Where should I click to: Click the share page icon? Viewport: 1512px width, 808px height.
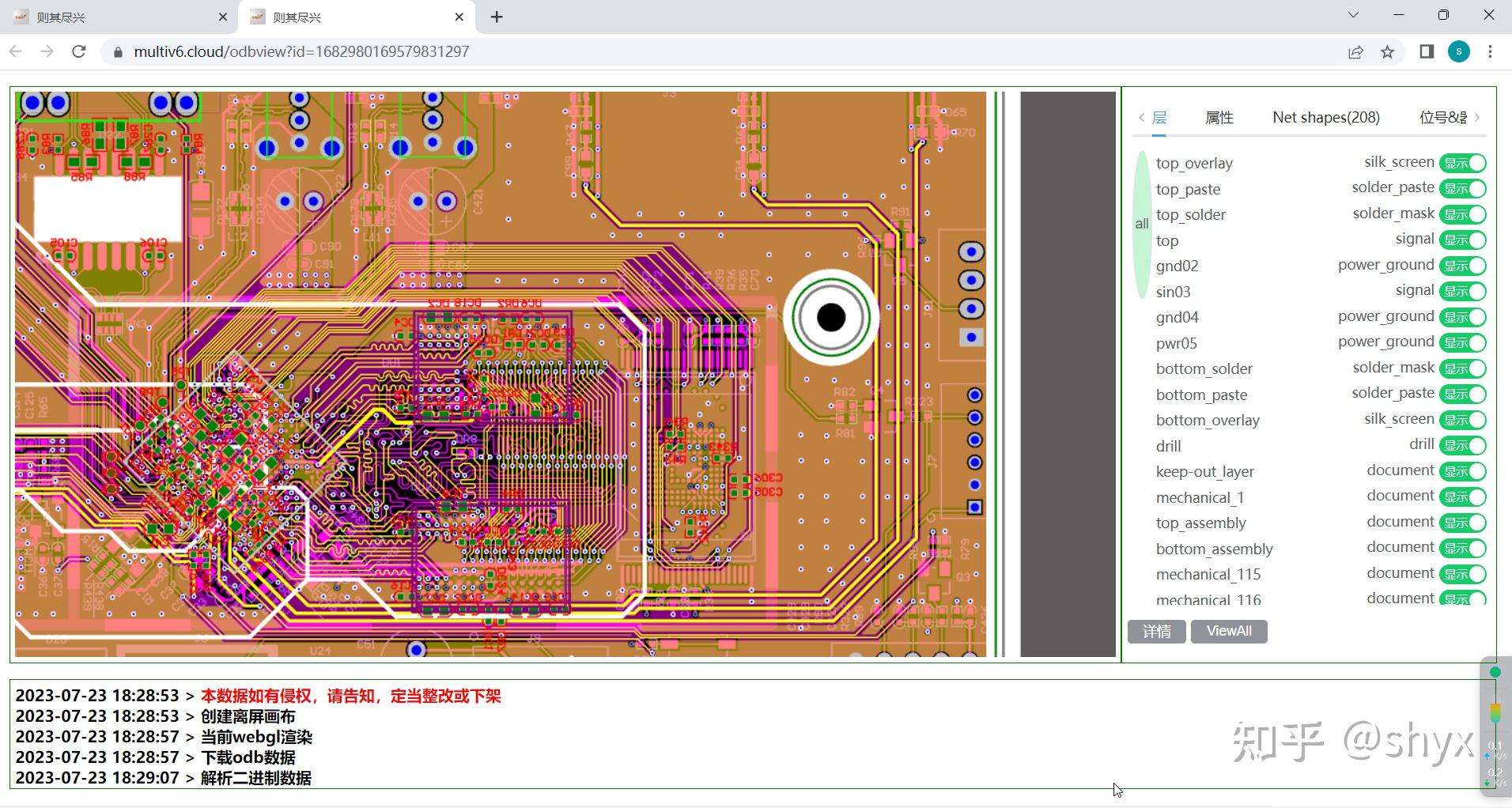click(x=1355, y=51)
